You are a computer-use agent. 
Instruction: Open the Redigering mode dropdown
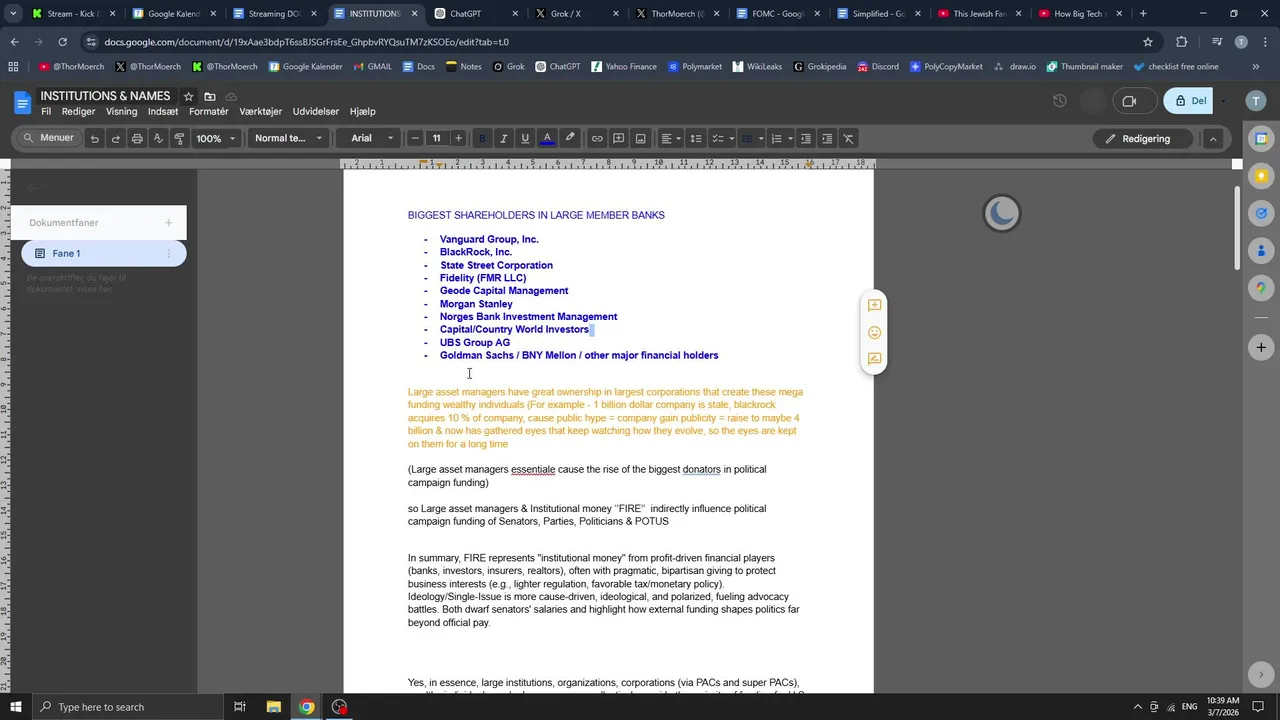(x=1145, y=139)
